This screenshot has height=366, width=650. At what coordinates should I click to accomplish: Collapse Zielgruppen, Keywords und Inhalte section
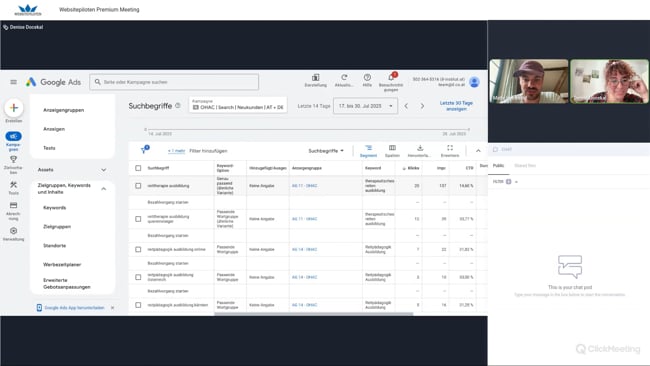104,189
